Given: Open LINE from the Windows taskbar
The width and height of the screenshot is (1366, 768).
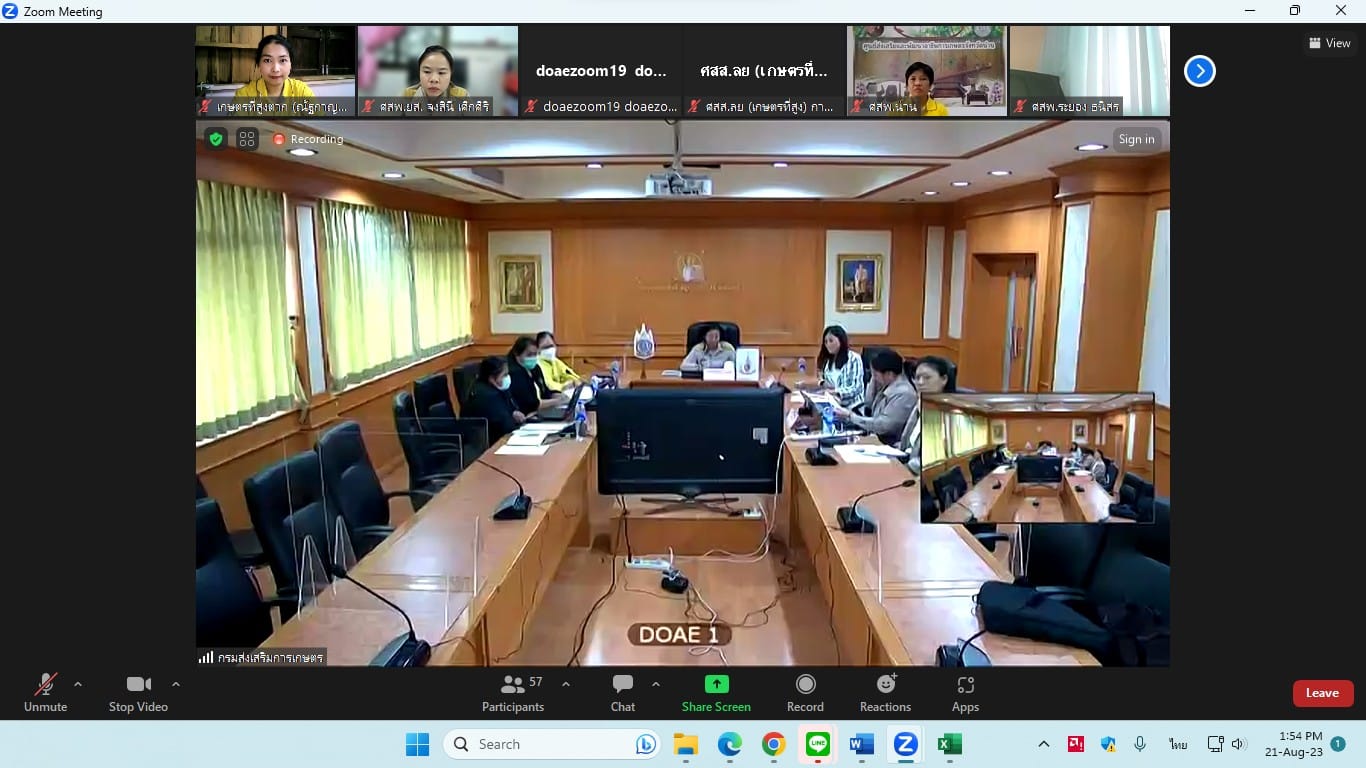Looking at the screenshot, I should click(818, 744).
